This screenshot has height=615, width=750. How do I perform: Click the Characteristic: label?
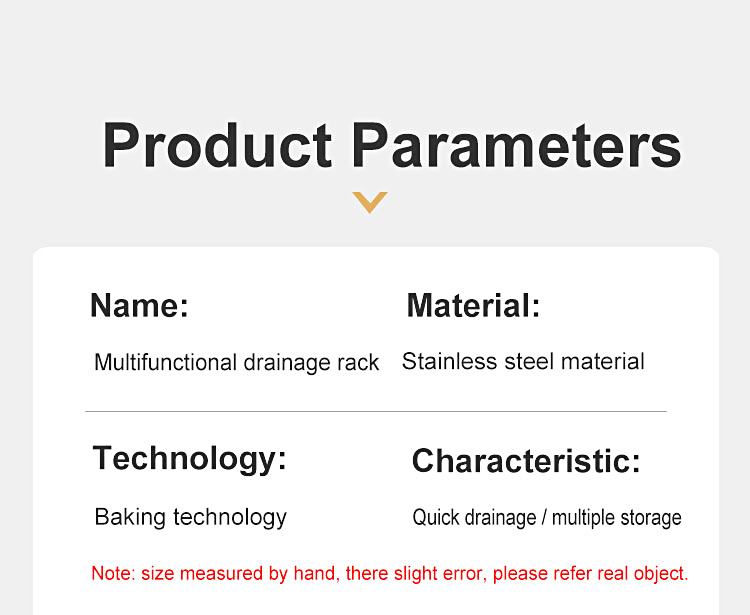526,461
